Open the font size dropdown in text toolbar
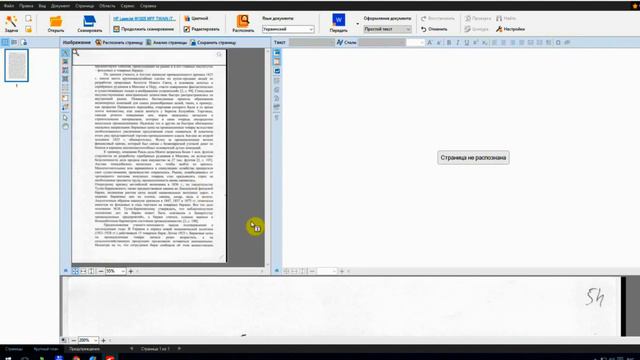640x360 pixels. [x=415, y=42]
